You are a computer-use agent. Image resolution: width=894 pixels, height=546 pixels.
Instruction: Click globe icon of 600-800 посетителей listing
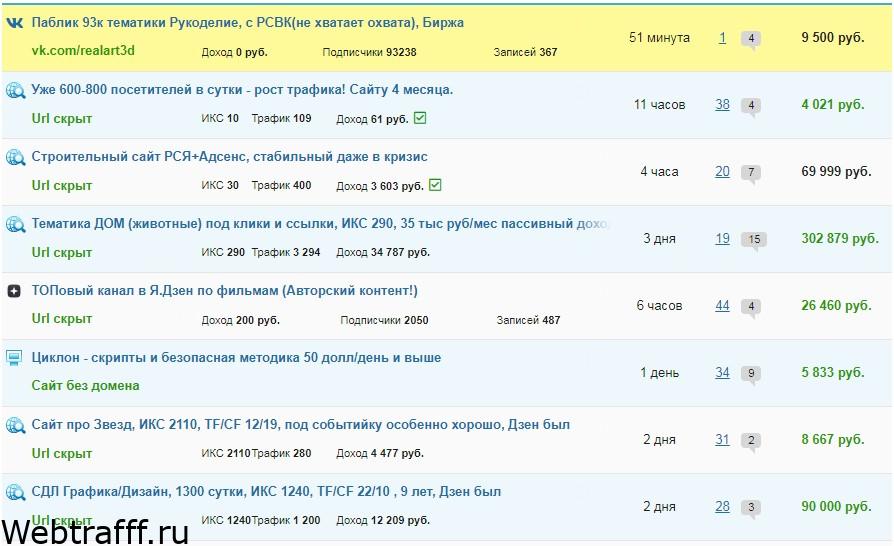click(15, 91)
